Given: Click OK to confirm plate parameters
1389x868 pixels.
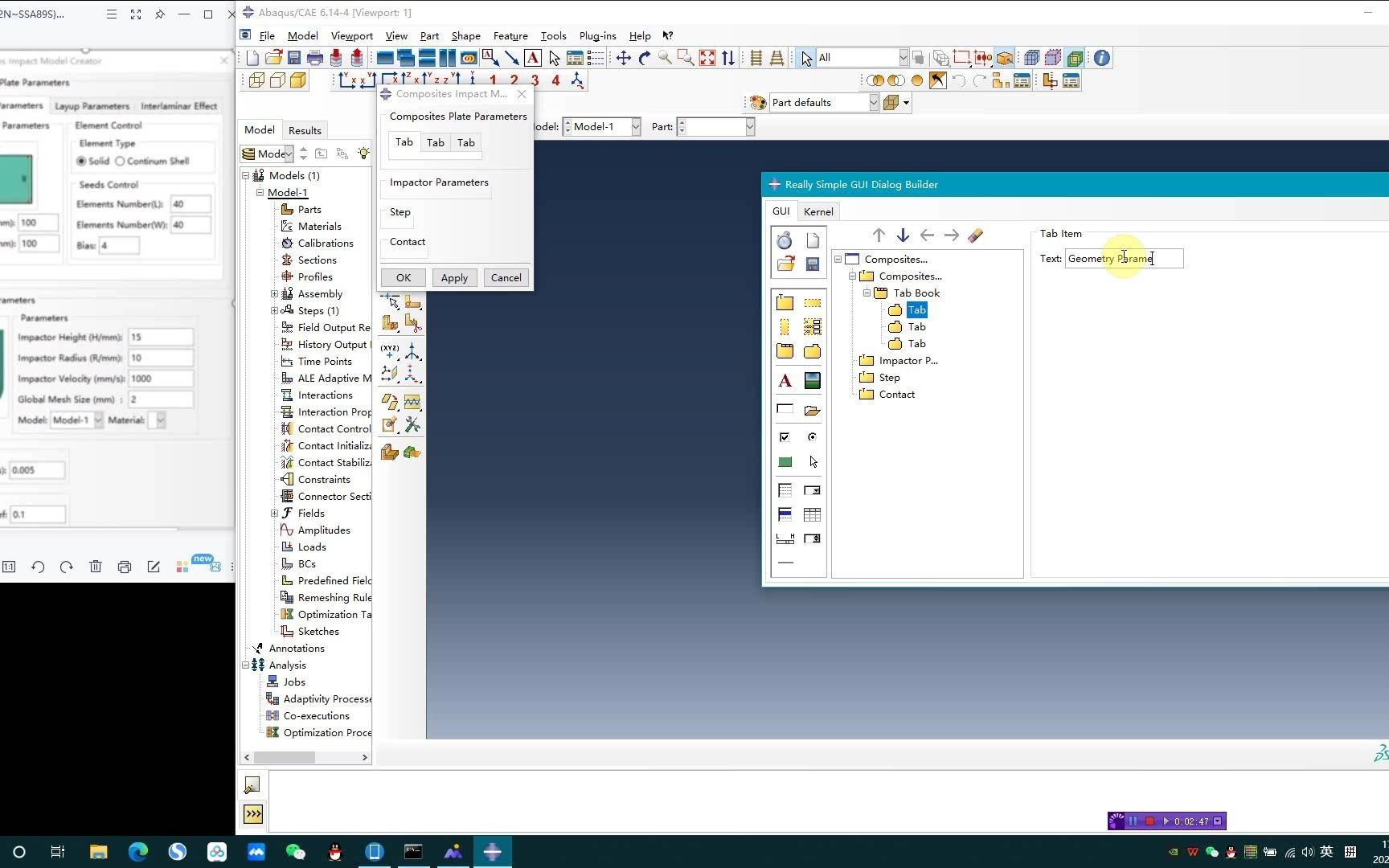Looking at the screenshot, I should tap(403, 277).
